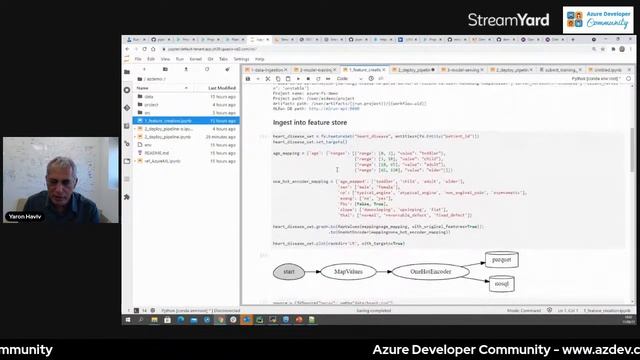640x360 pixels.
Task: Click the New Folder icon in file browser
Action: (165, 69)
